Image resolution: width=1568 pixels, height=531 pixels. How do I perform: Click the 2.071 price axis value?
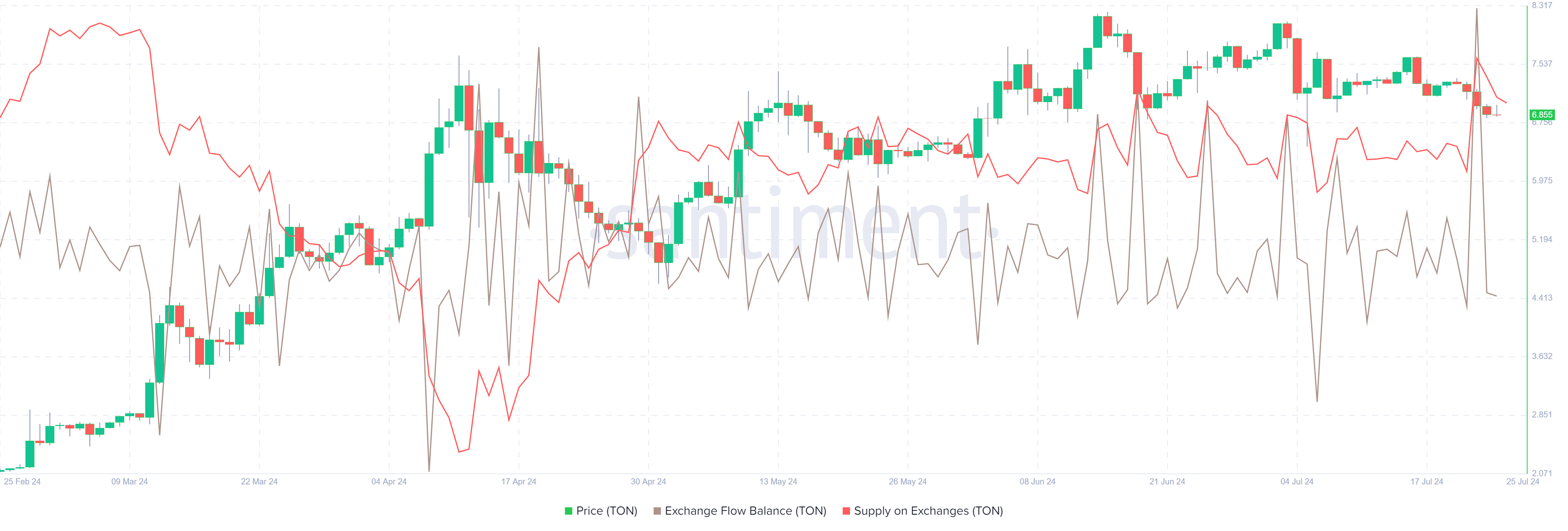1542,473
